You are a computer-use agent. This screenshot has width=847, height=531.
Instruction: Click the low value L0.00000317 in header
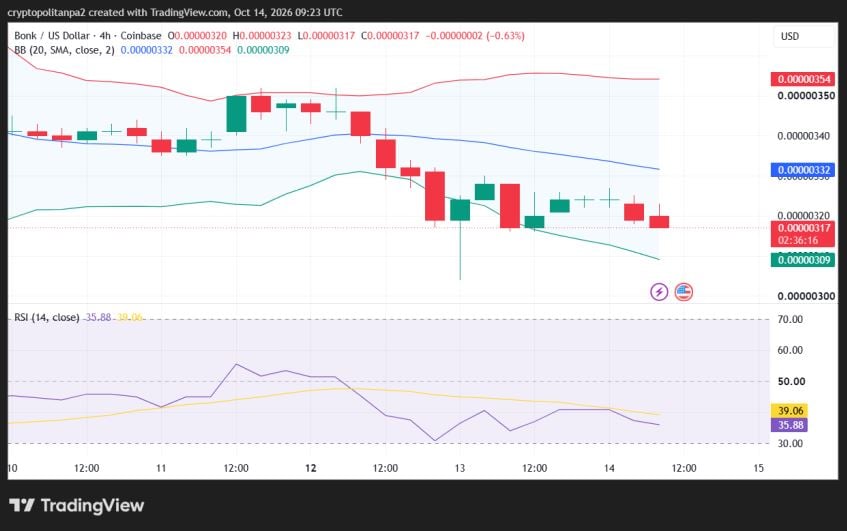(x=326, y=36)
